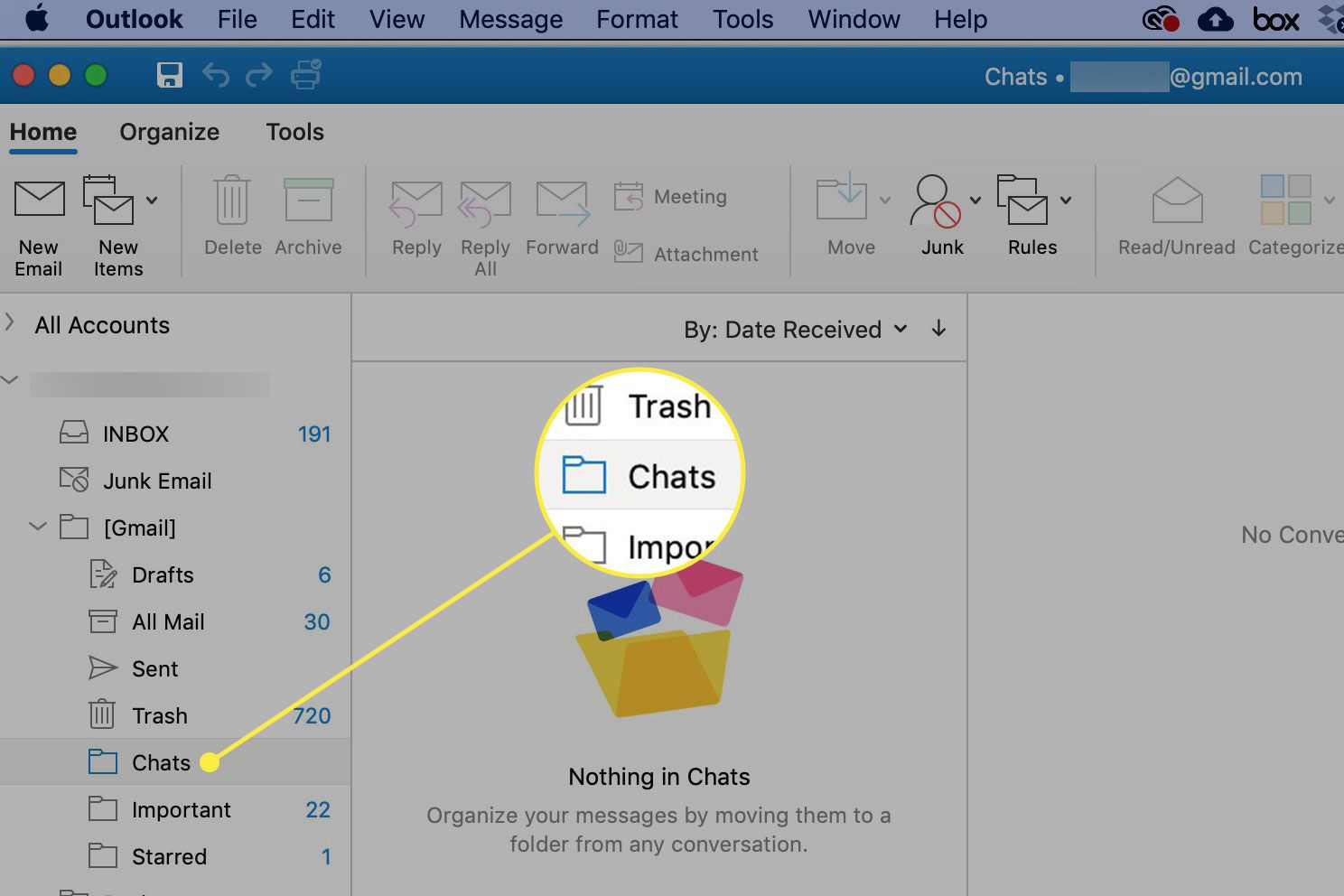
Task: Select the Drafts folder
Action: point(175,574)
